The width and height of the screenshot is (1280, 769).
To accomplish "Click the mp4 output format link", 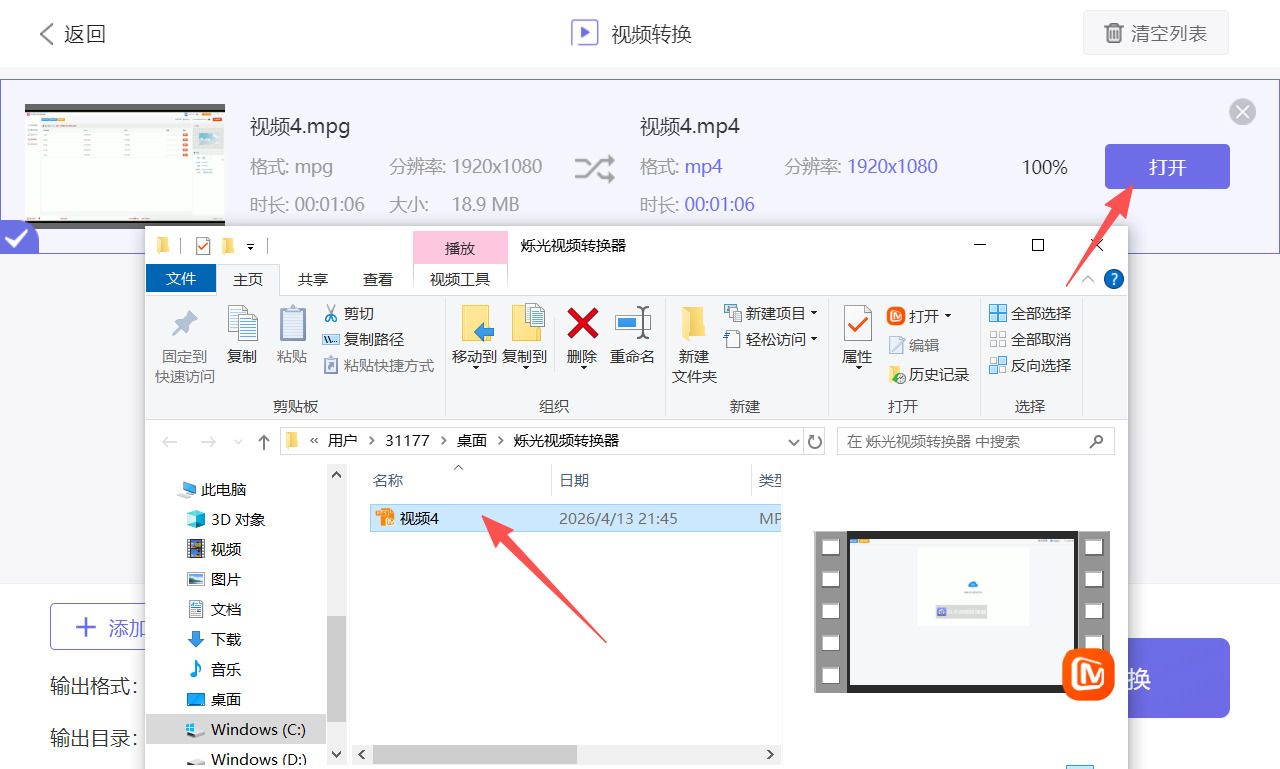I will click(x=704, y=166).
